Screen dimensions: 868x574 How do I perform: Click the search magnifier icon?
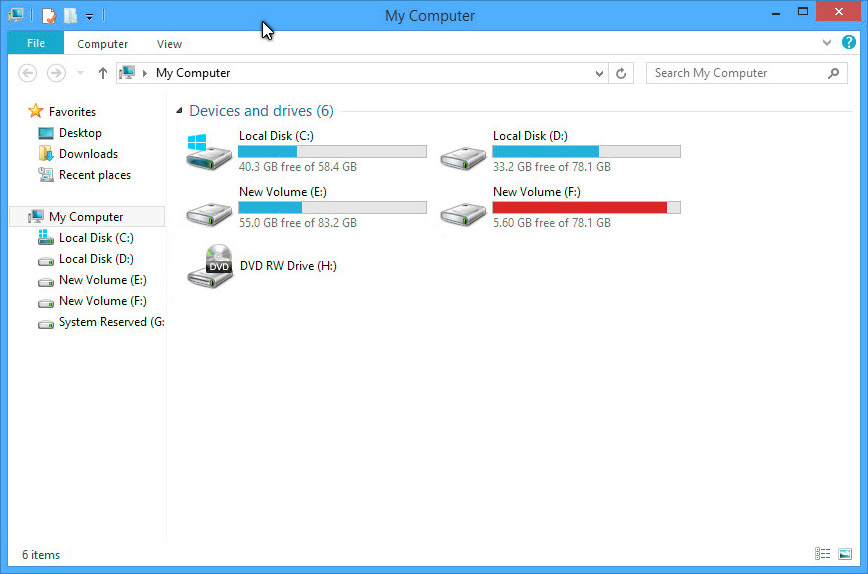(833, 73)
